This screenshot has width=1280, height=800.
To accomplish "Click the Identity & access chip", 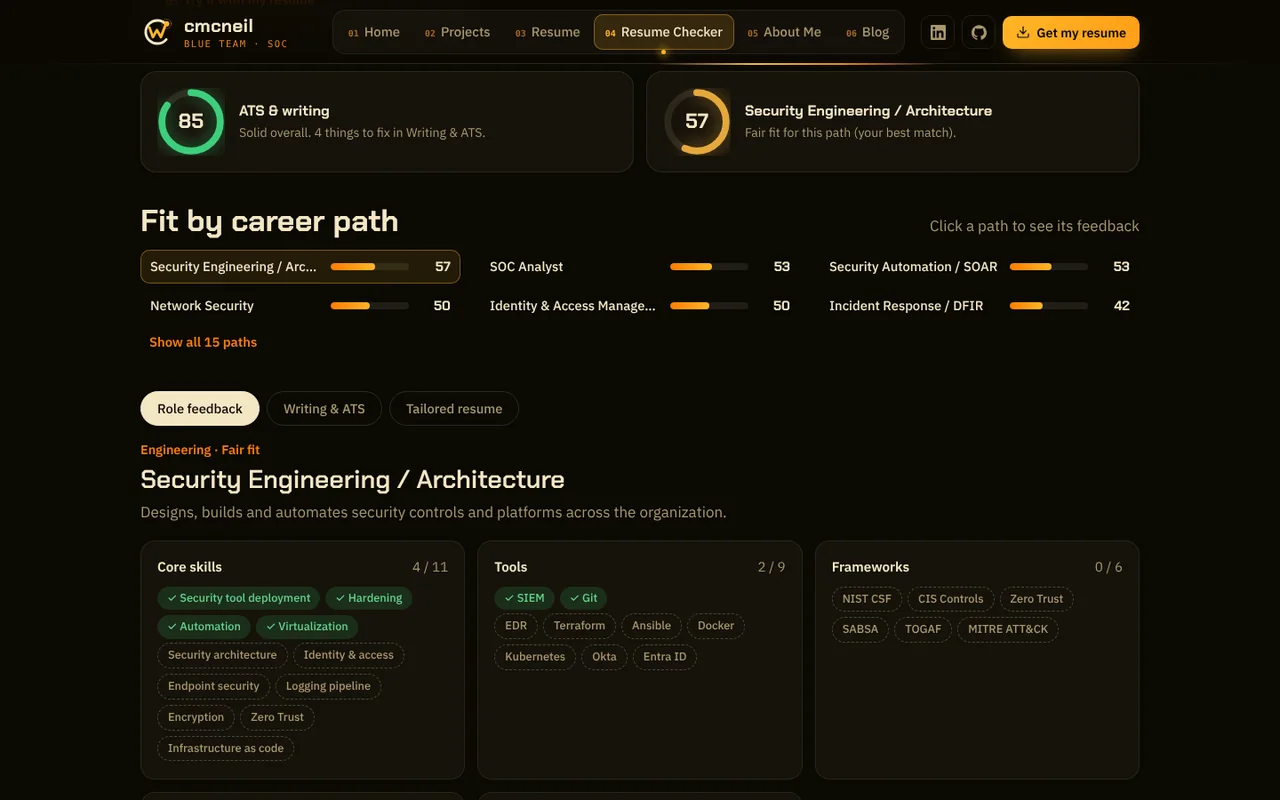I will pos(349,655).
